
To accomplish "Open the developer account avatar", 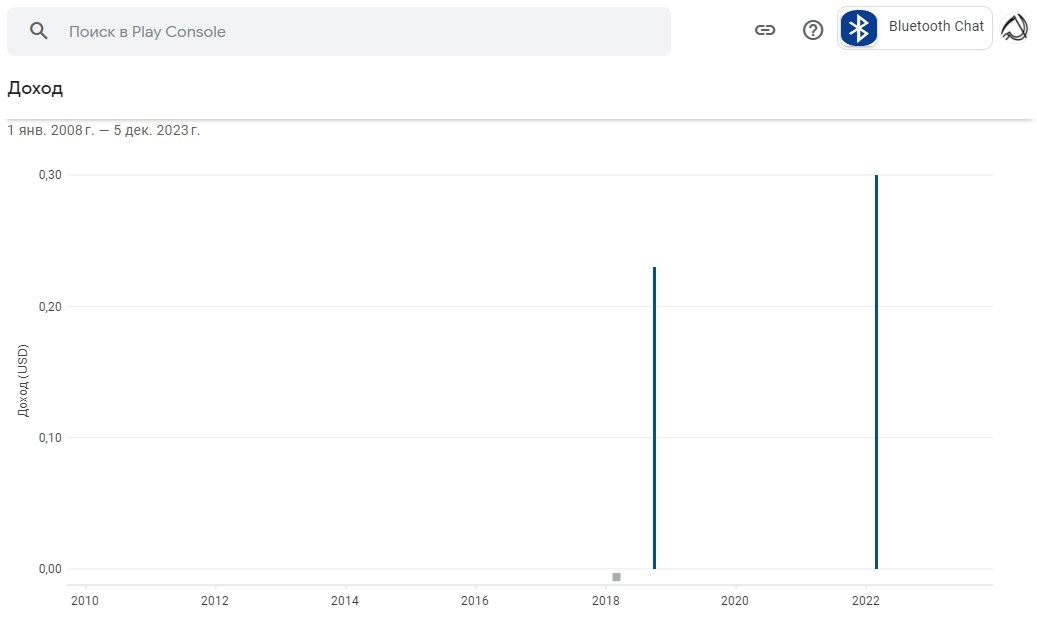I will click(1015, 28).
